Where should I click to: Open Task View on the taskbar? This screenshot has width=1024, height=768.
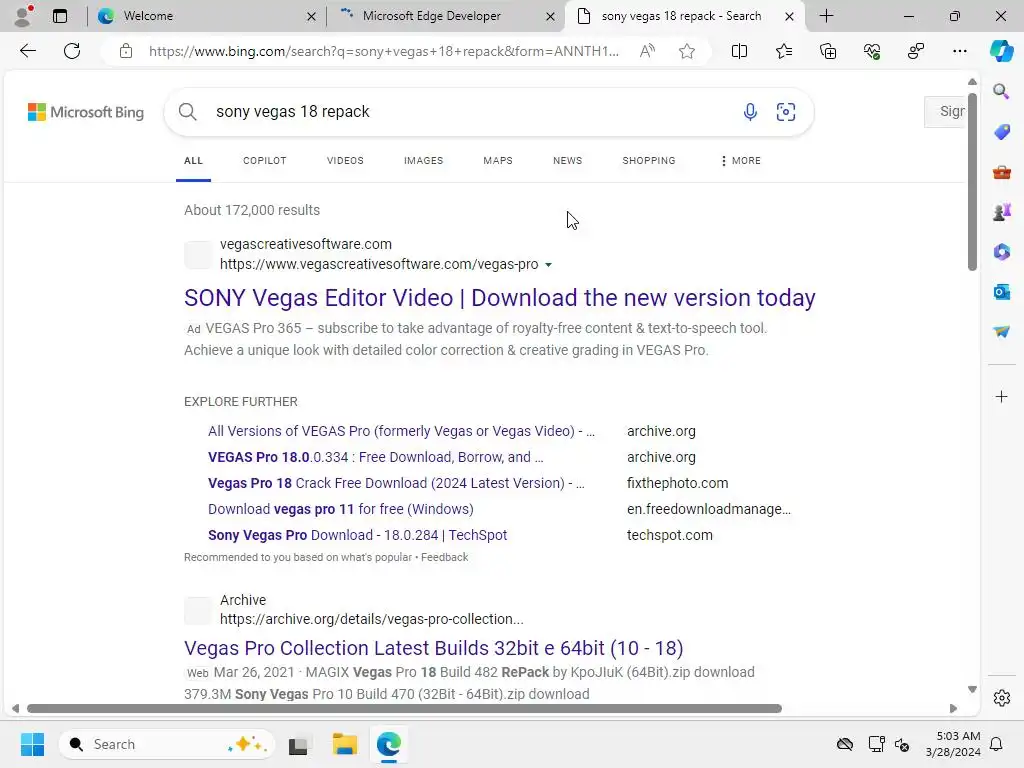pyautogui.click(x=298, y=744)
